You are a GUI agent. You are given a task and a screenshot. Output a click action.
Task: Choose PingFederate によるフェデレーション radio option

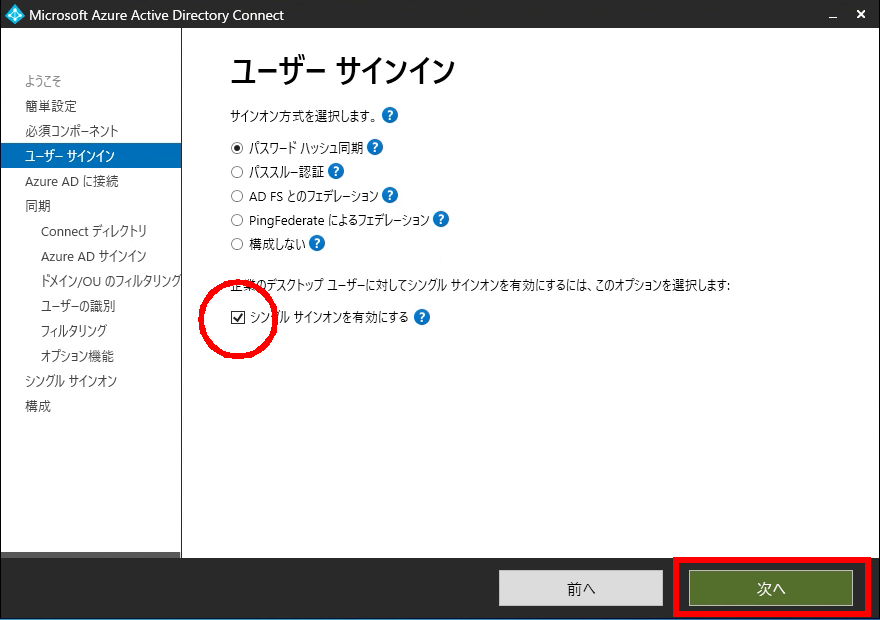[x=237, y=220]
